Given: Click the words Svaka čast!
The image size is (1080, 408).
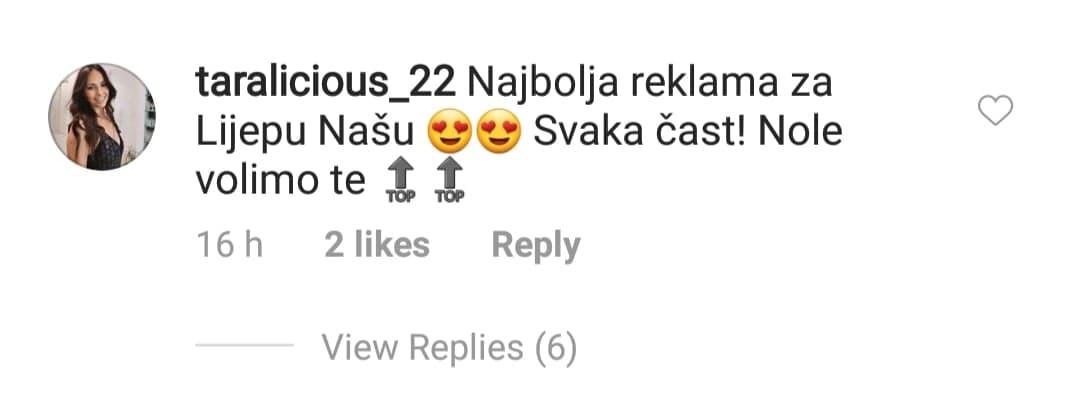Looking at the screenshot, I should (638, 132).
